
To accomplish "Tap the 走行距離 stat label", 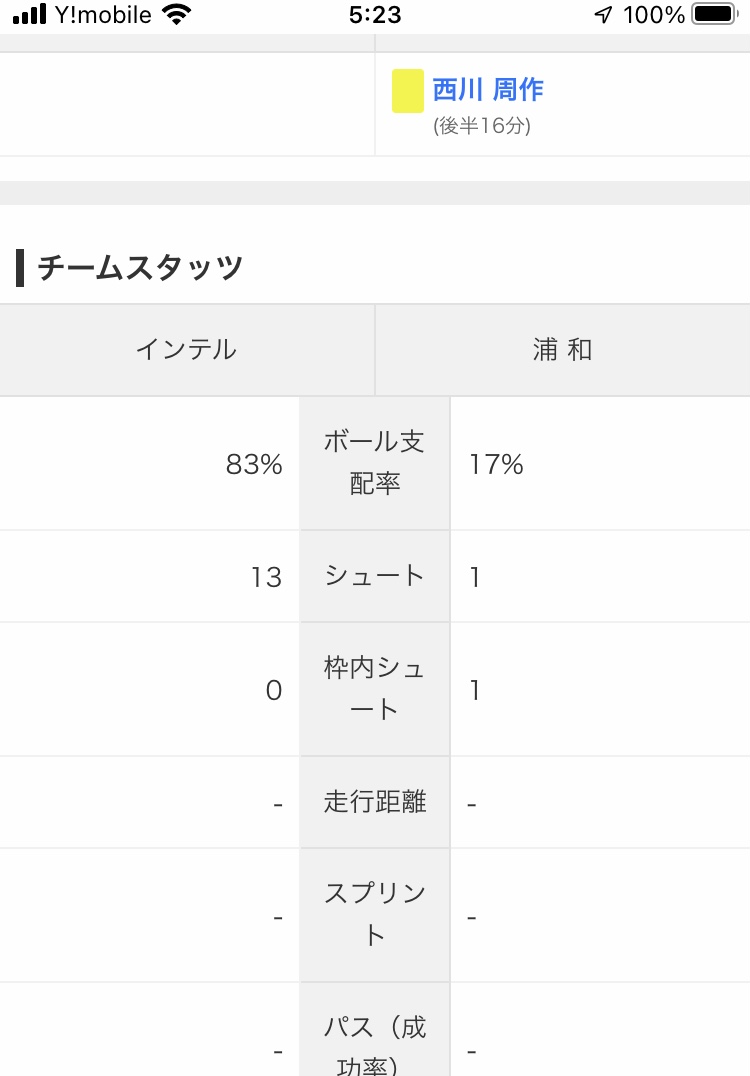I will coord(375,802).
